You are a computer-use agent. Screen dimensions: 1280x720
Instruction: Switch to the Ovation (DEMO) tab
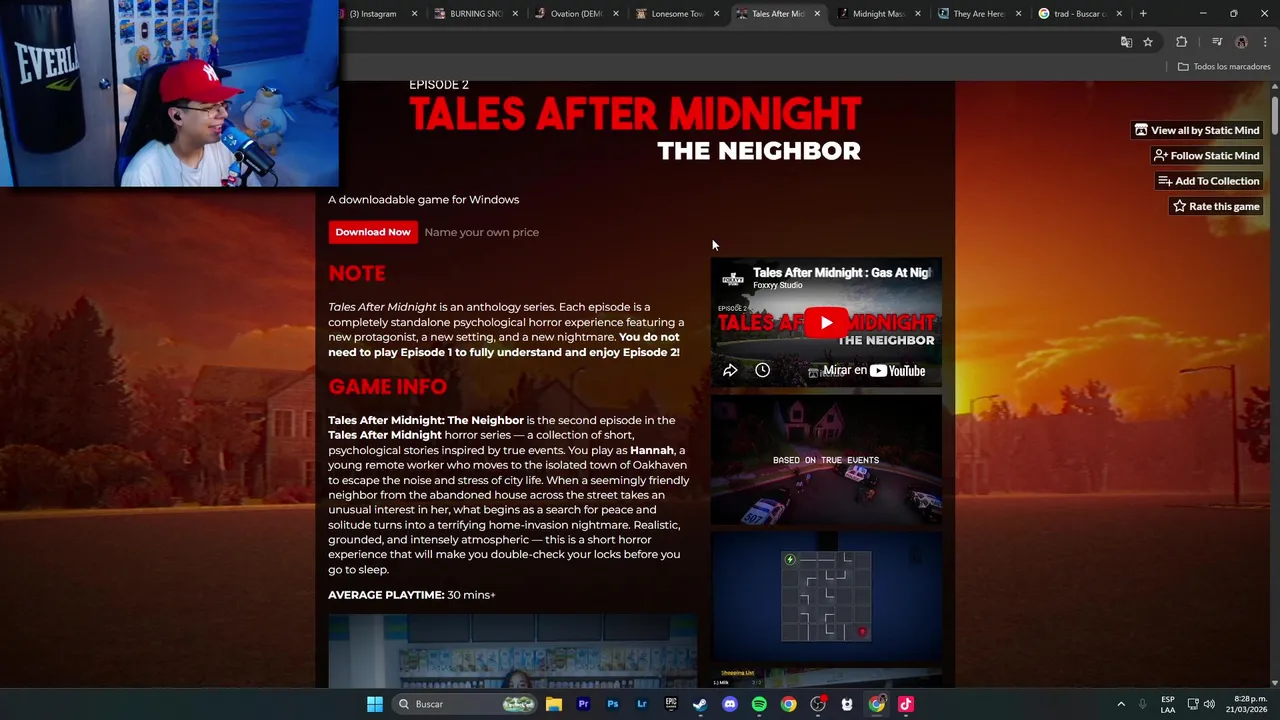[575, 14]
